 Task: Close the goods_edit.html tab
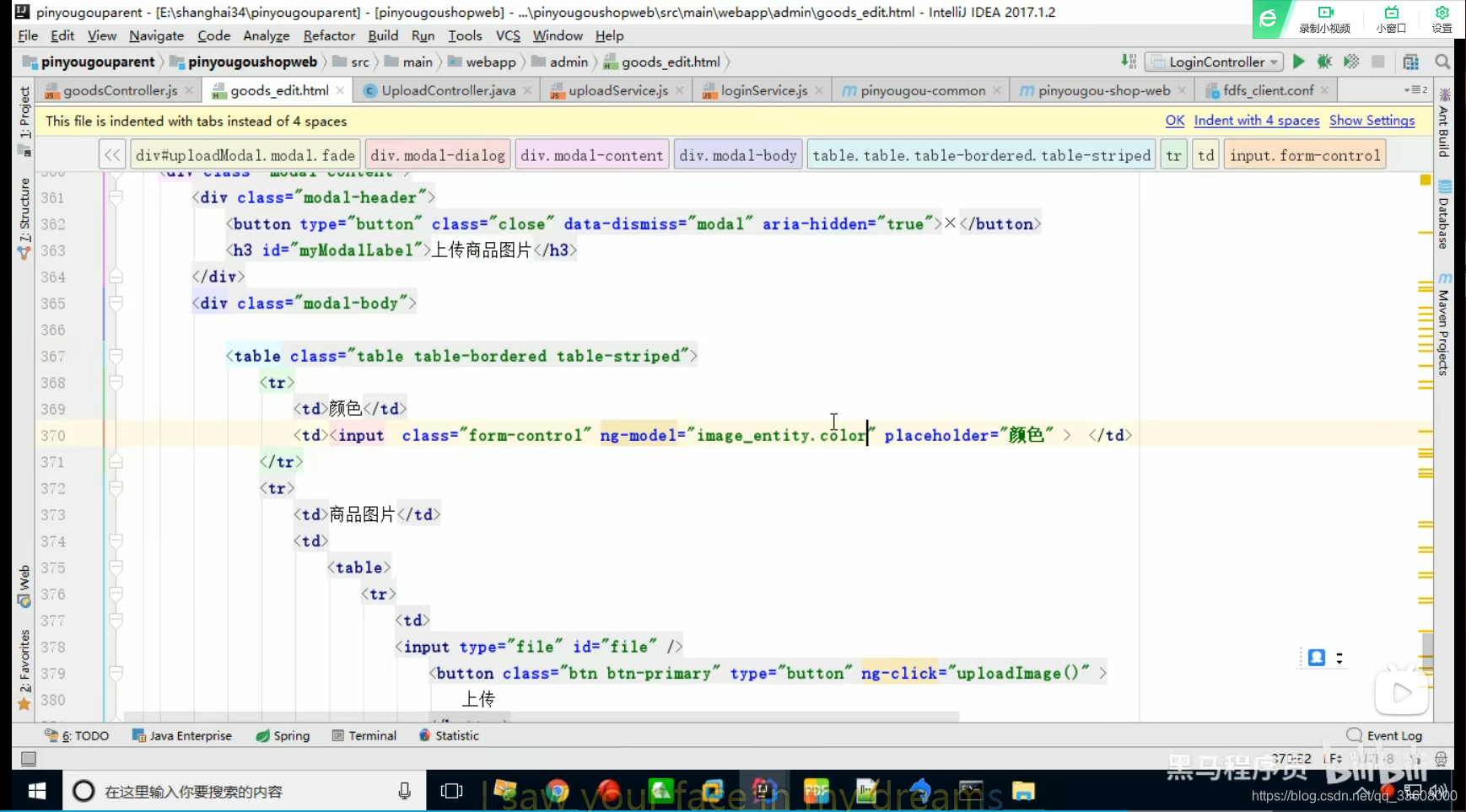[340, 90]
